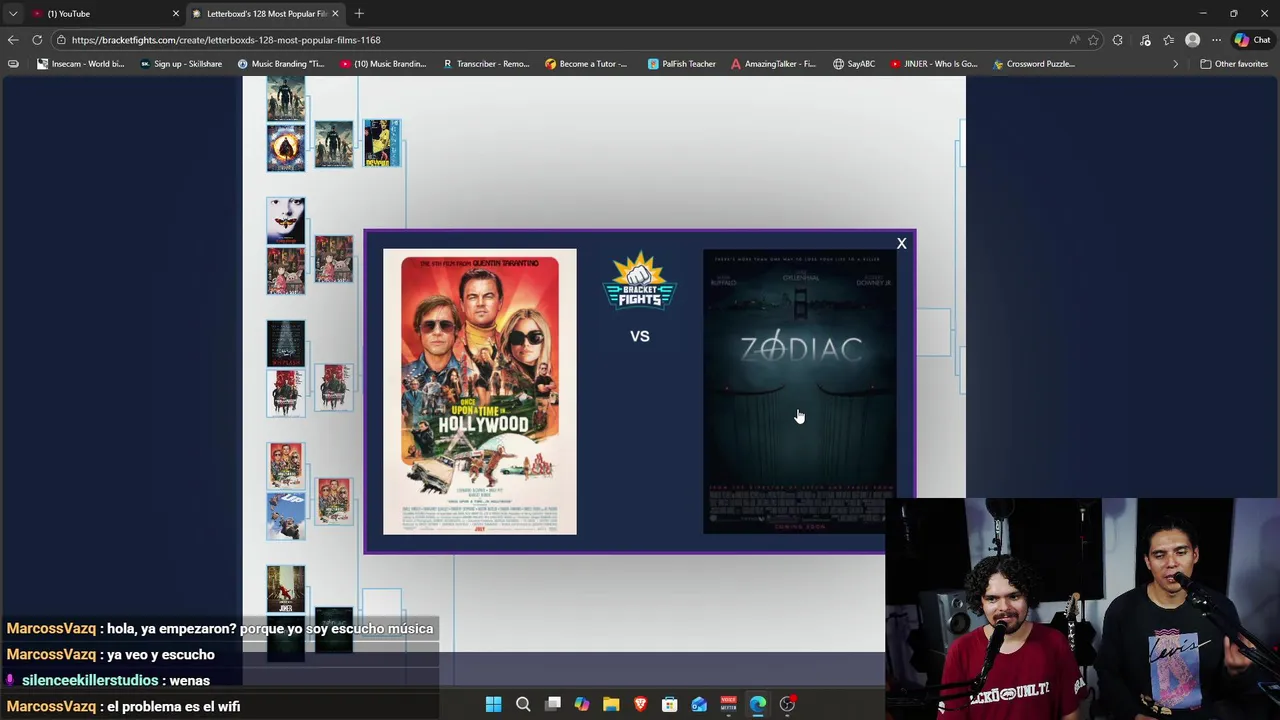Select the Doctor Strange poster in the bracket
Viewport: 1280px width, 720px height.
pos(286,147)
